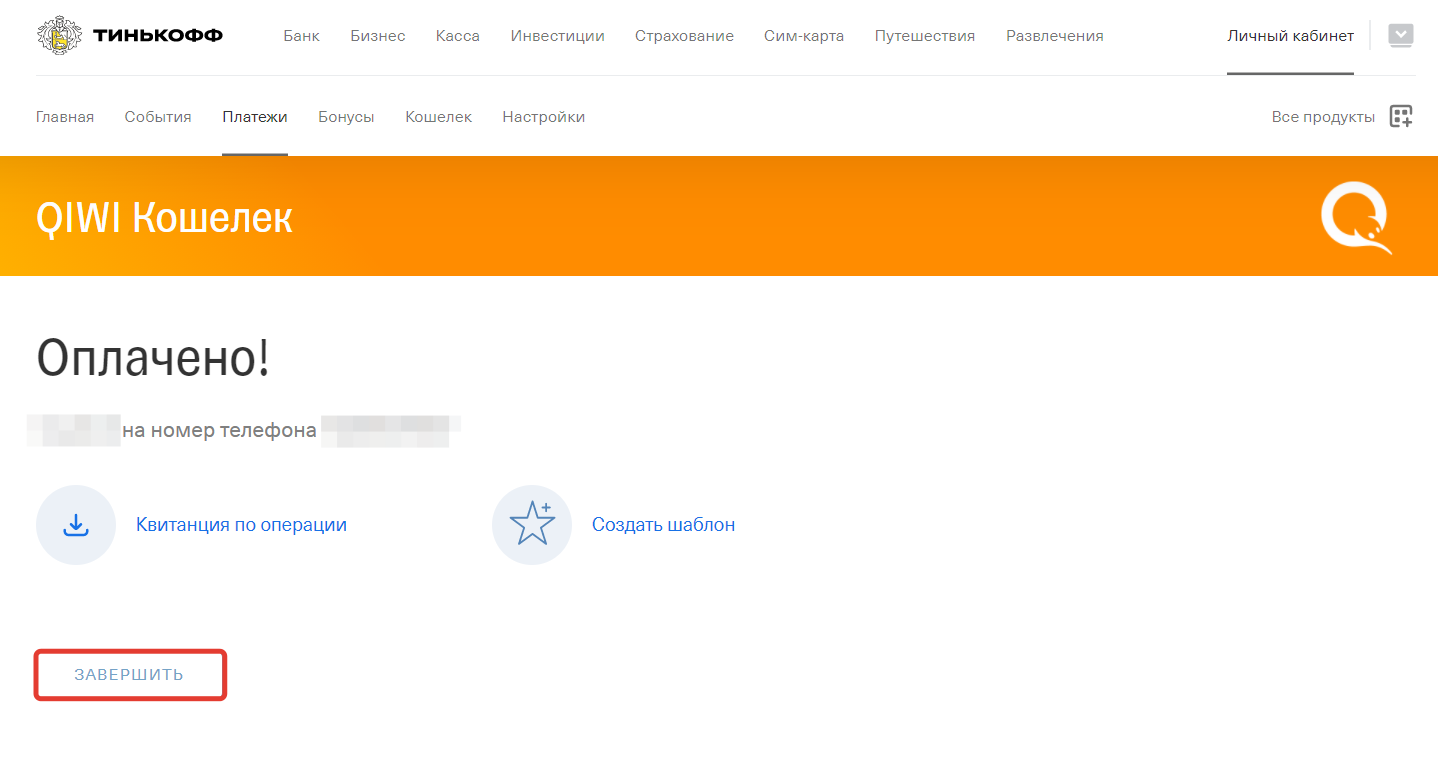Click the star create-template icon
The width and height of the screenshot is (1438, 783).
click(x=532, y=525)
